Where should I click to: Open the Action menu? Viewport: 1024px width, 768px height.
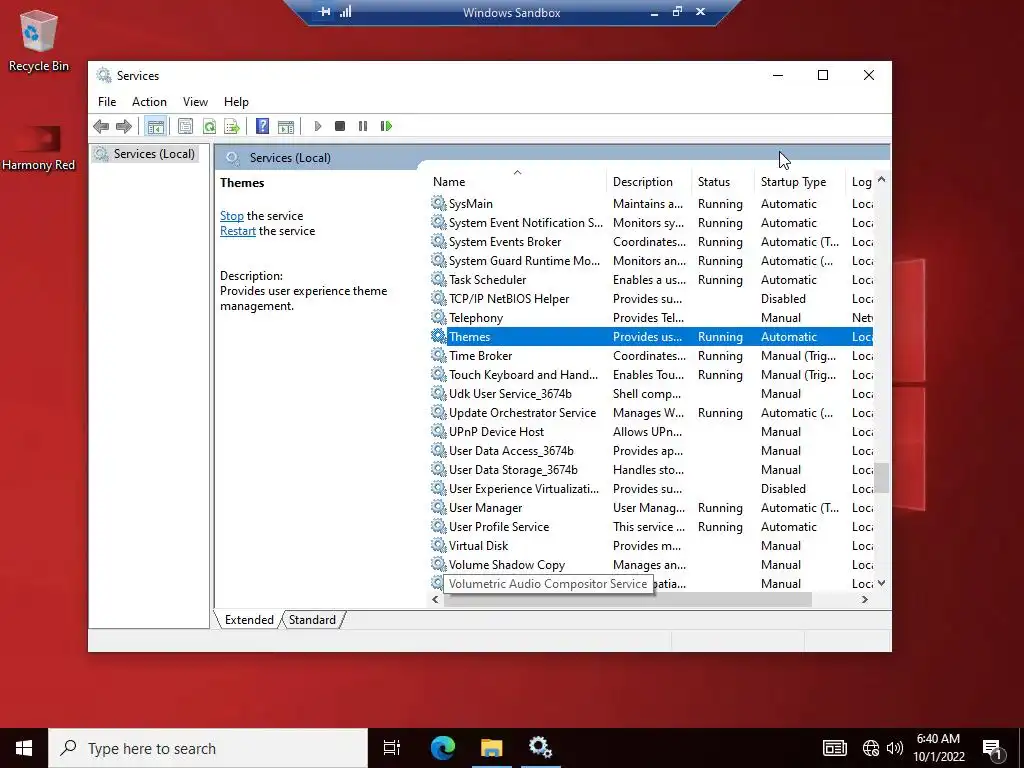(149, 102)
